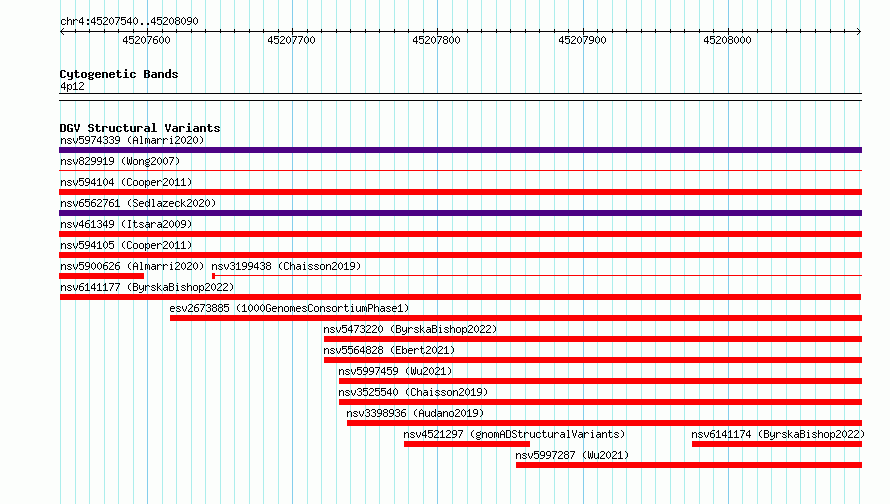Click the Cytogenetic Bands track title
This screenshot has width=890, height=504.
119,74
